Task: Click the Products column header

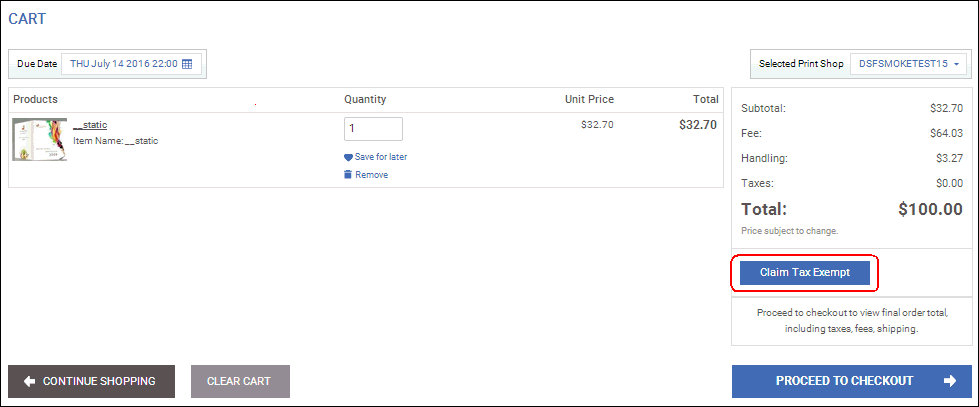Action: [x=35, y=100]
